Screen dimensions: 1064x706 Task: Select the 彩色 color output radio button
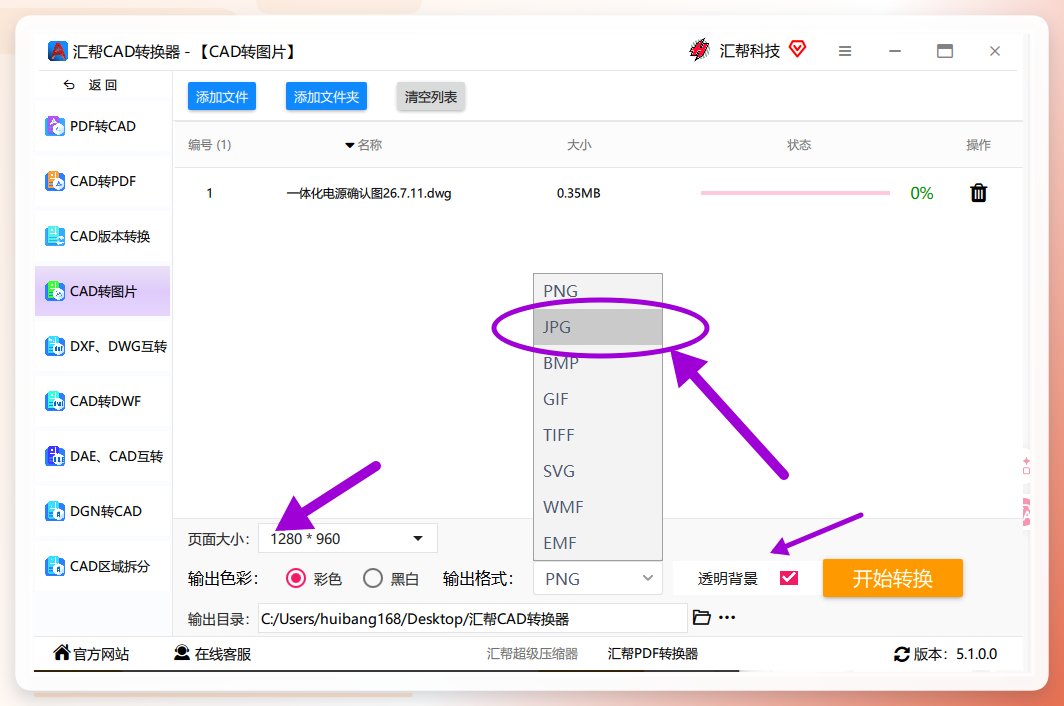pyautogui.click(x=296, y=578)
